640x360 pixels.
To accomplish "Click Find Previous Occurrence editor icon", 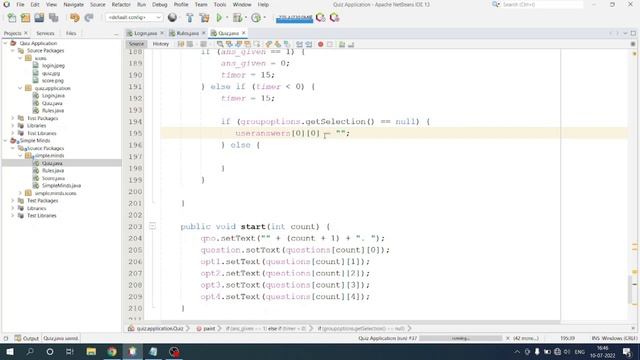I will tap(229, 44).
